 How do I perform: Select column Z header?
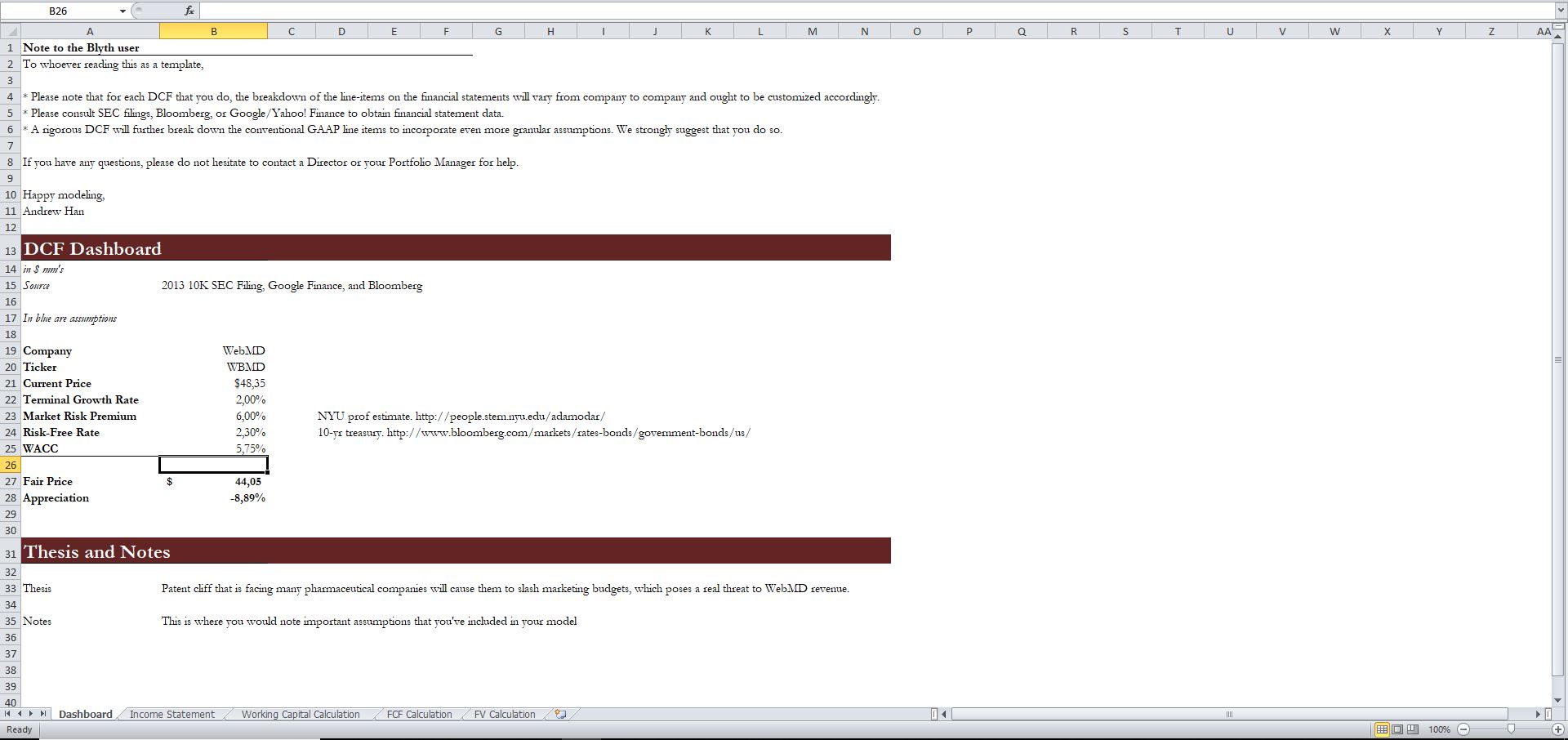tap(1491, 31)
